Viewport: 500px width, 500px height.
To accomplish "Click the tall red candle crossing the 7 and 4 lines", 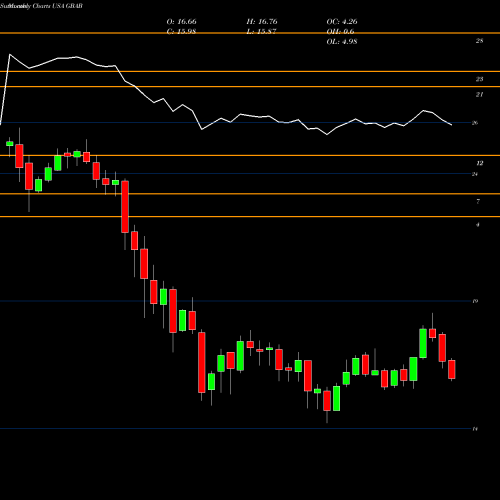I will click(125, 207).
